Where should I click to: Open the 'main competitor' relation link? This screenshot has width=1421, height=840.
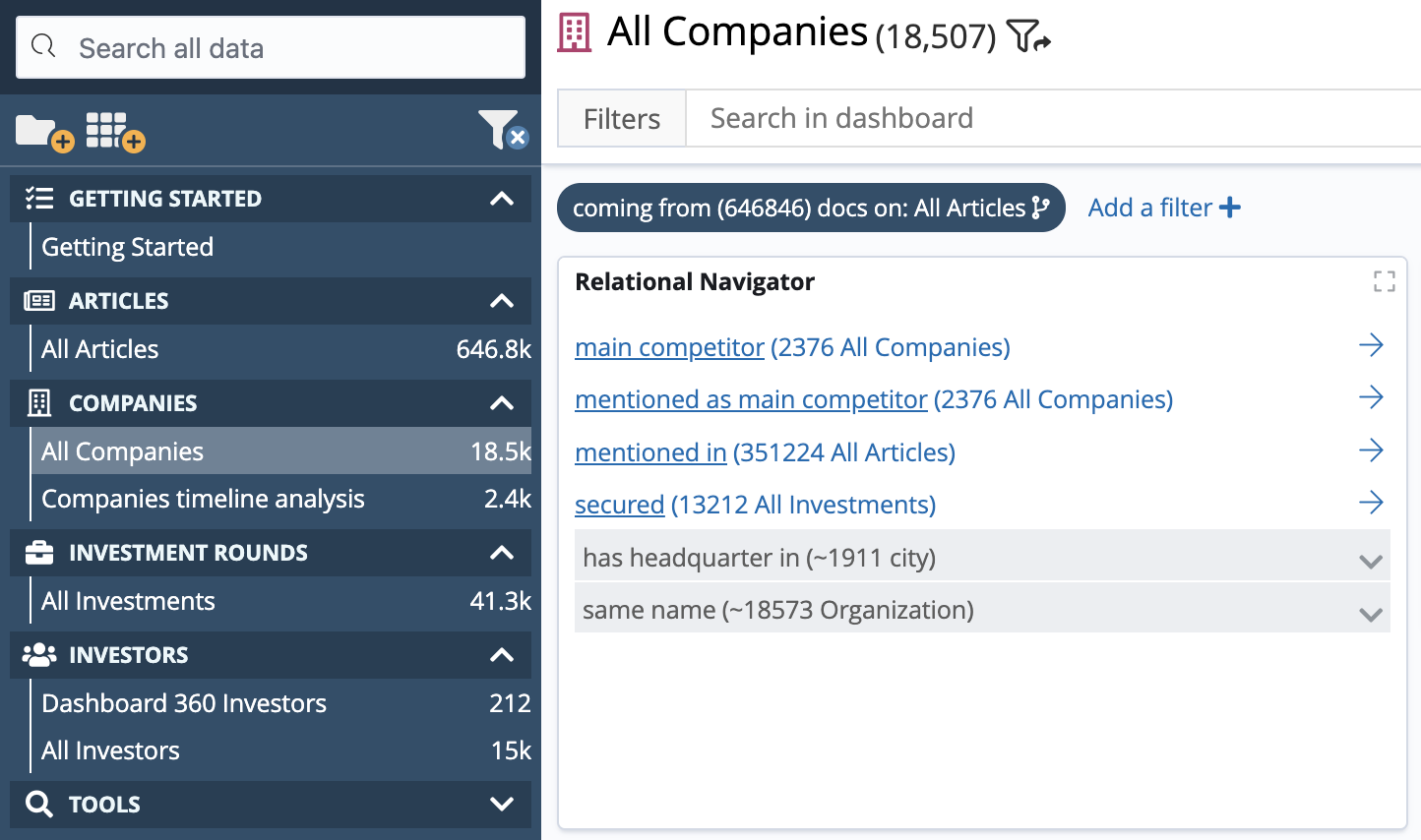669,346
